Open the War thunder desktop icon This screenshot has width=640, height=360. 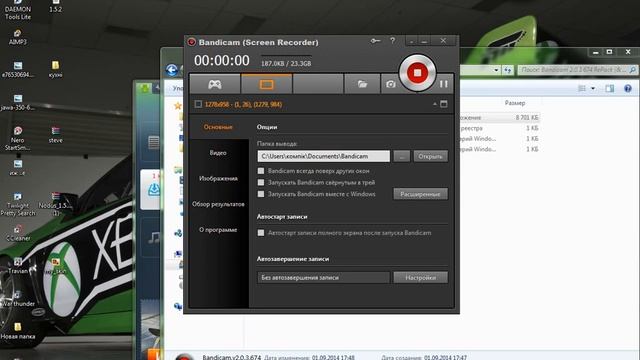pyautogui.click(x=18, y=299)
